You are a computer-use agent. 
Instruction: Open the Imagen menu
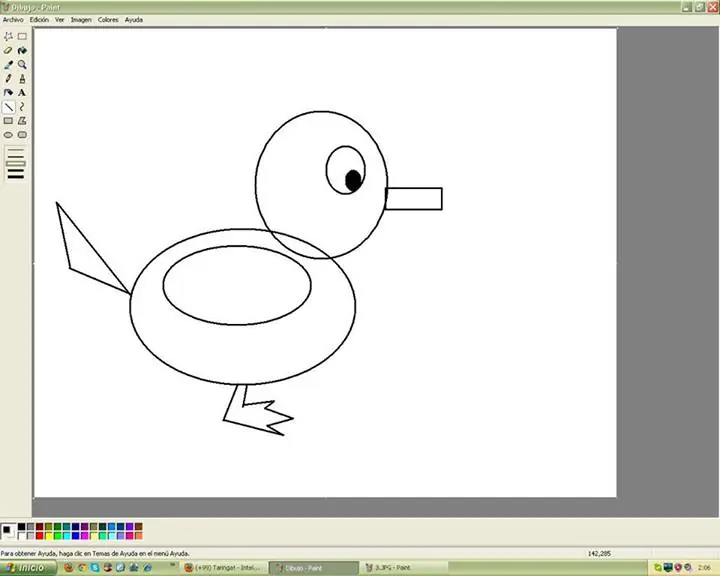[x=81, y=19]
